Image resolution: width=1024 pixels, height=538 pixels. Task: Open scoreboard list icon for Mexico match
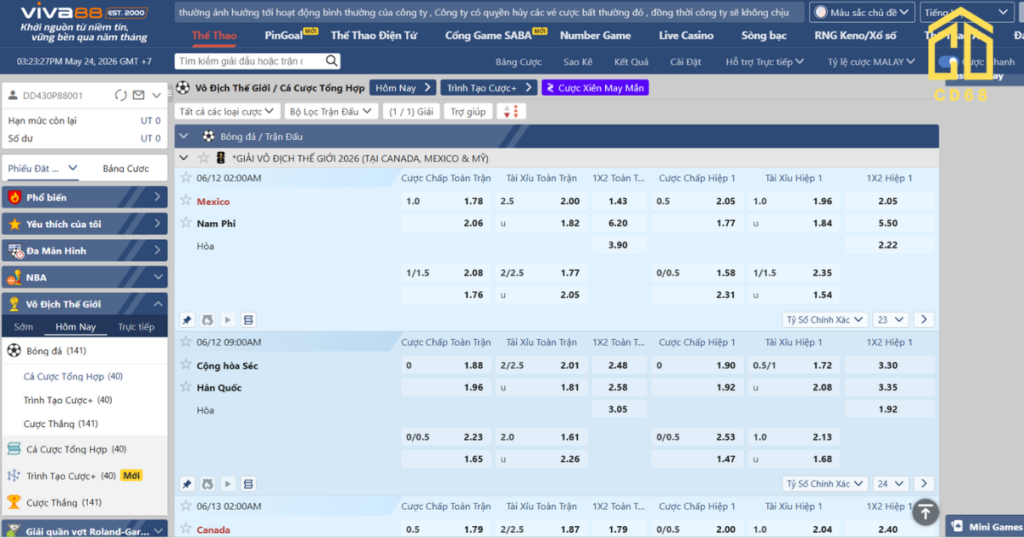(248, 320)
